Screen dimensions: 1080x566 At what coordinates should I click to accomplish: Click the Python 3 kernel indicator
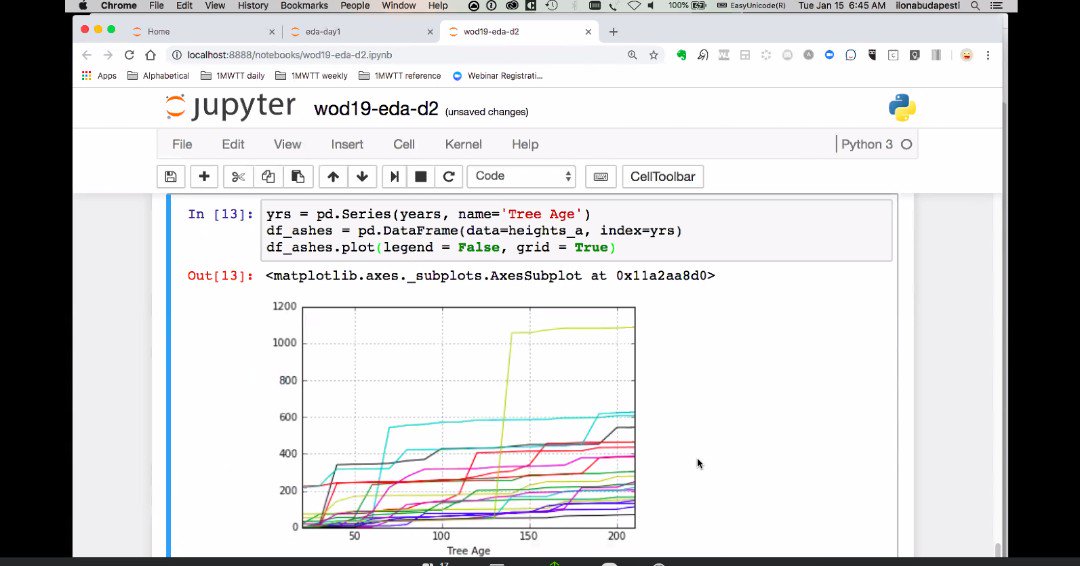876,144
